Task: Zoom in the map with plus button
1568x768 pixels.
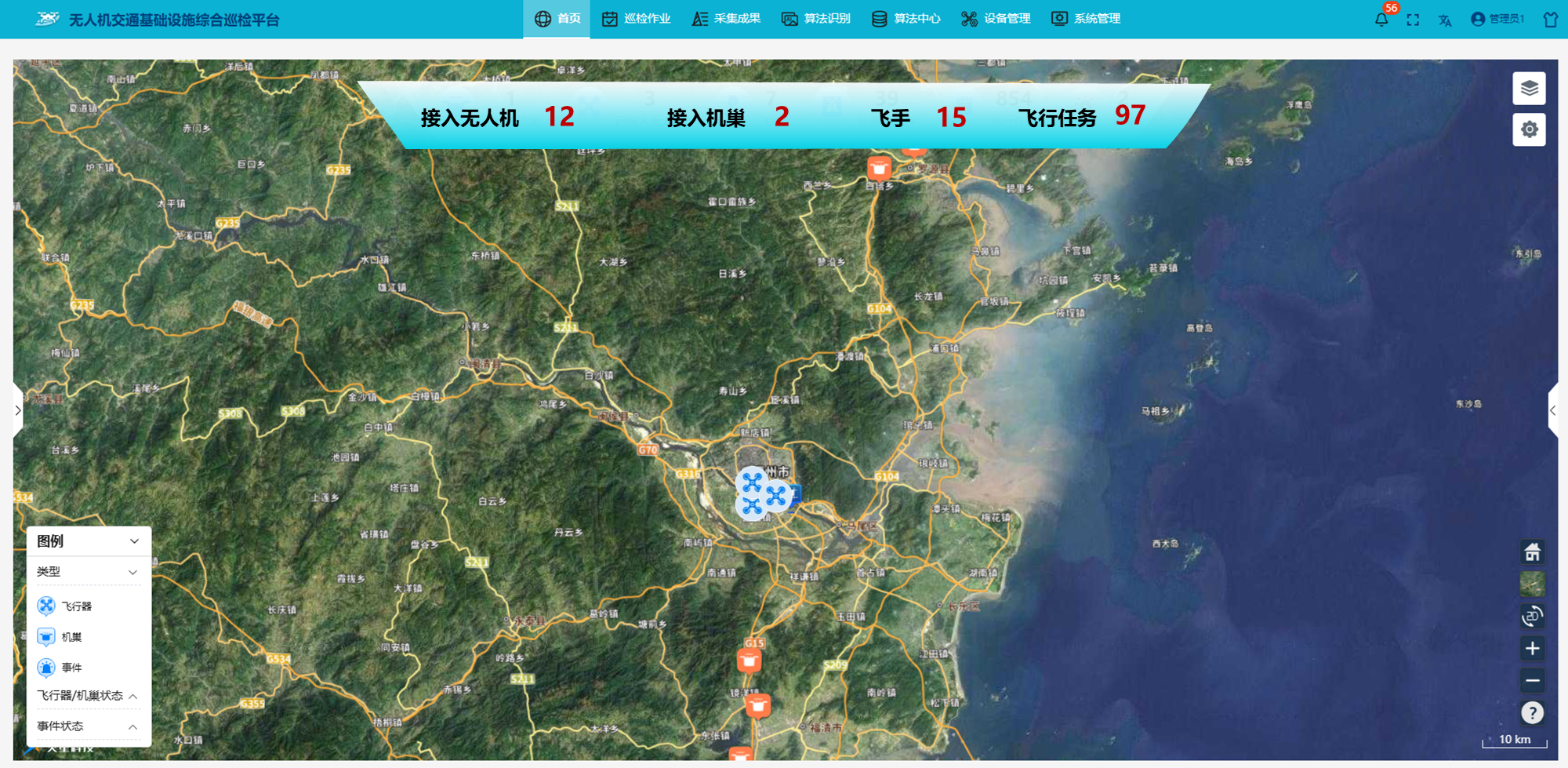Action: pyautogui.click(x=1532, y=649)
